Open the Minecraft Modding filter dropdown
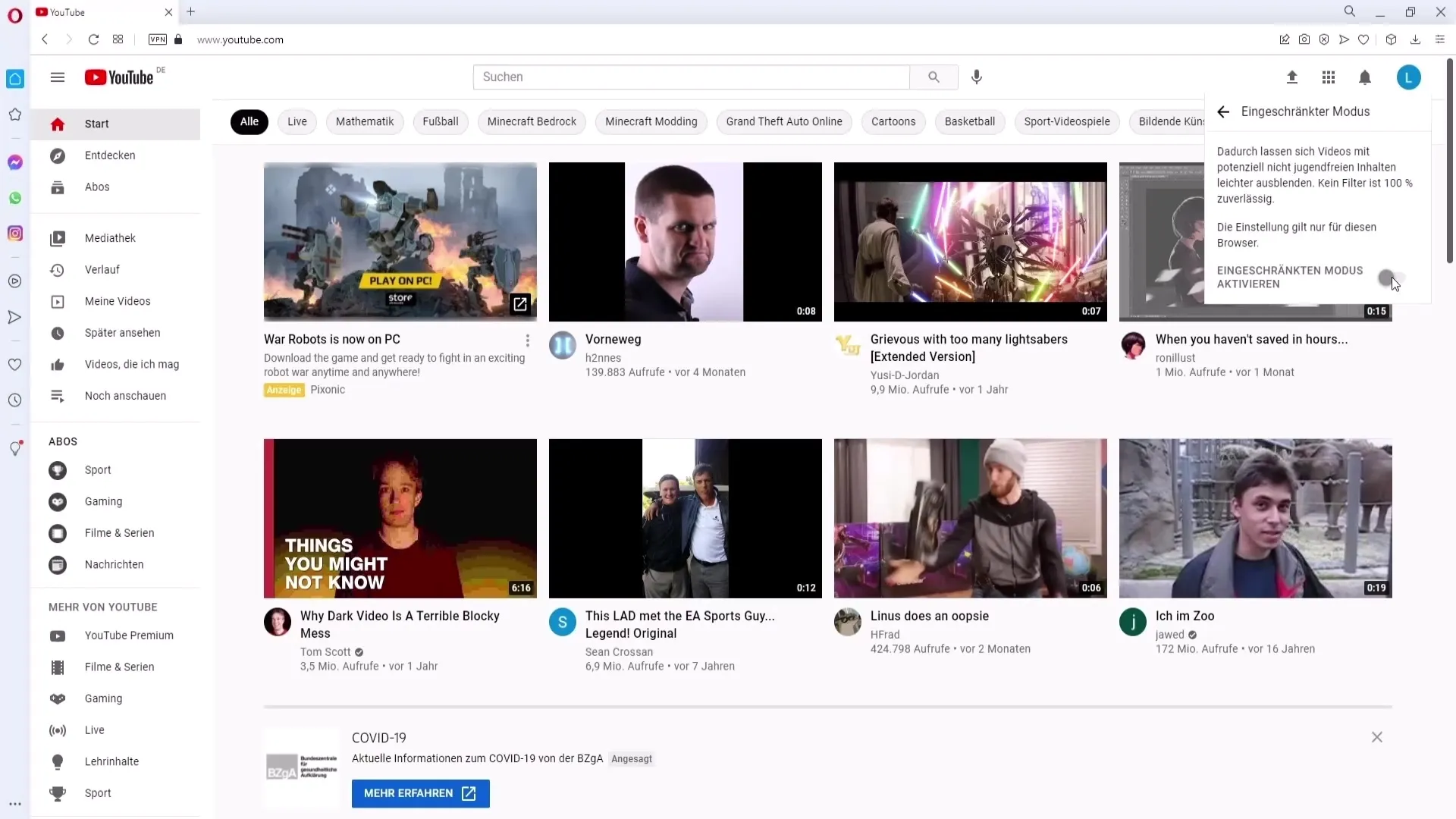1456x819 pixels. (651, 120)
